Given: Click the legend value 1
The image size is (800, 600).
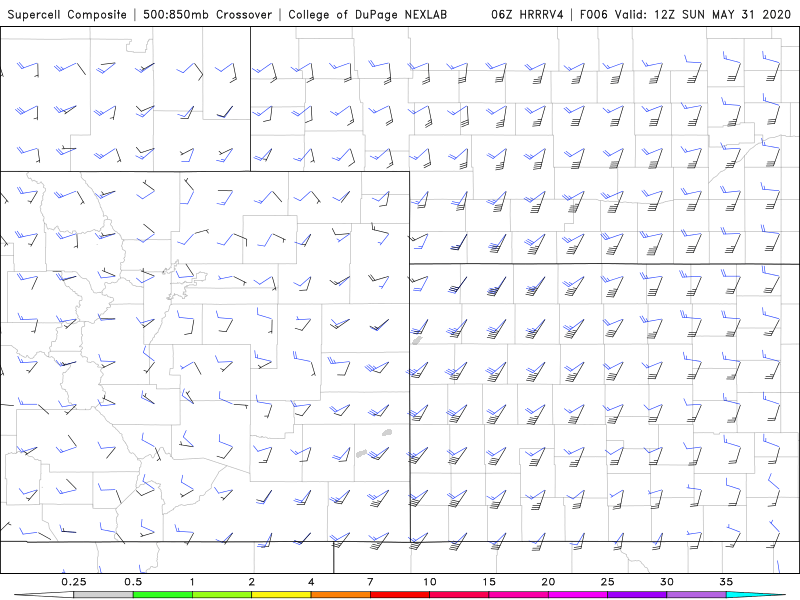Looking at the screenshot, I should (192, 582).
